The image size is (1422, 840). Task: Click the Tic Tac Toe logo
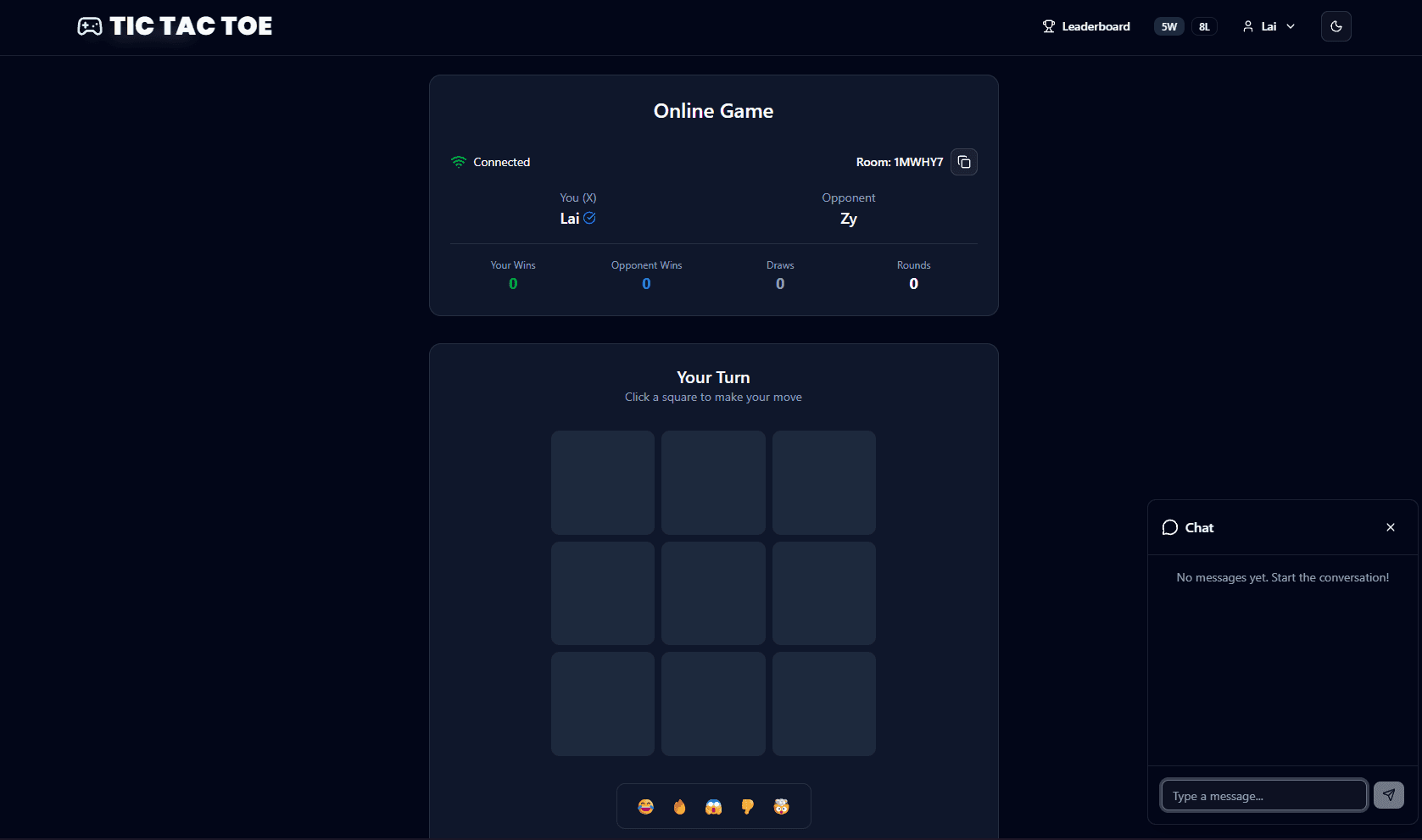(x=175, y=26)
